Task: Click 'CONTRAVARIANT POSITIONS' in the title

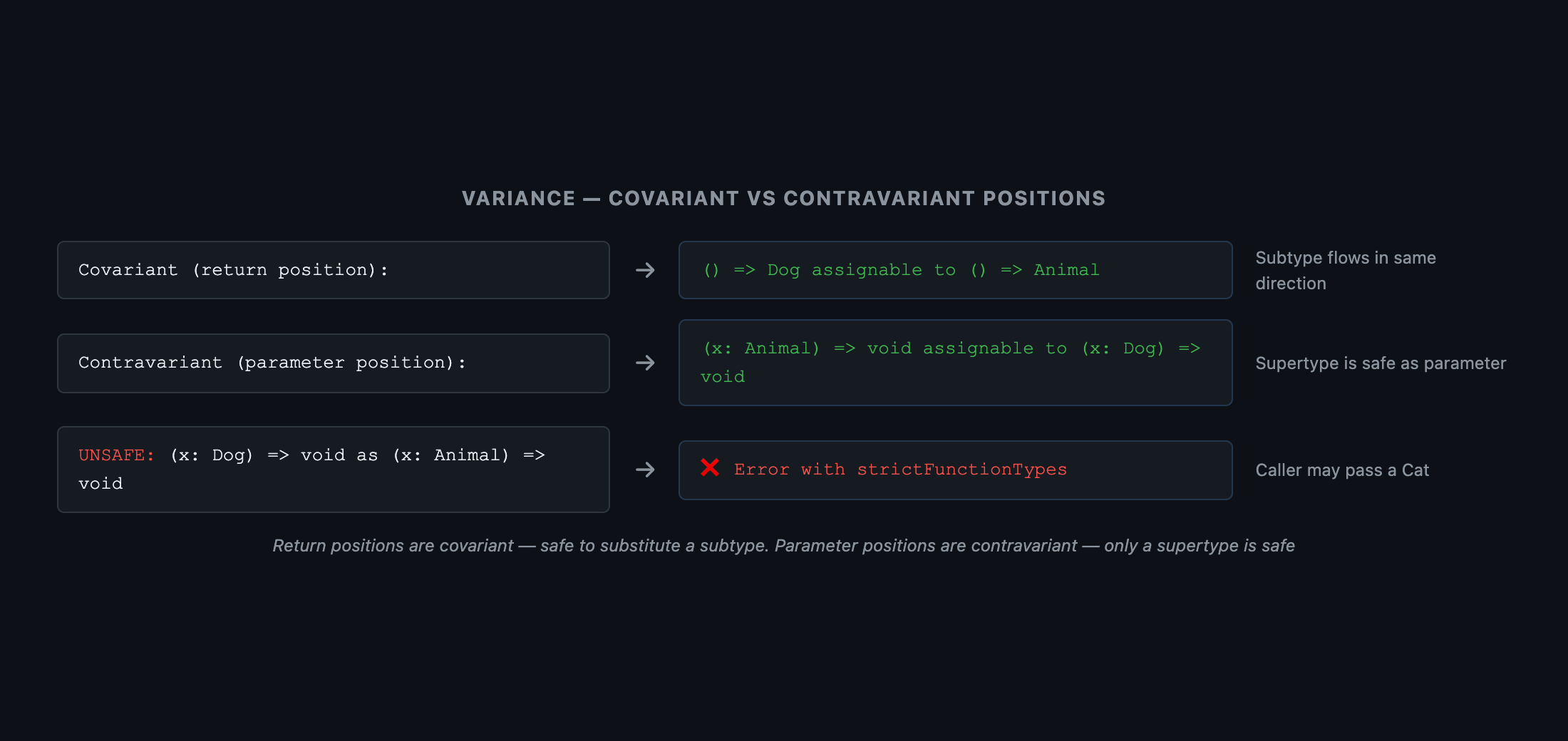Action: point(944,198)
